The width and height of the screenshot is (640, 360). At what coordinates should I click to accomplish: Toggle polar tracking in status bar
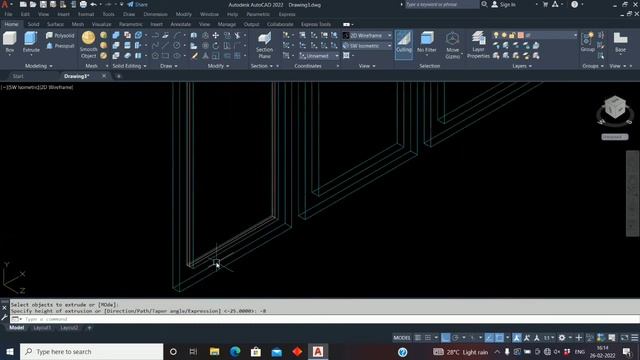455,338
